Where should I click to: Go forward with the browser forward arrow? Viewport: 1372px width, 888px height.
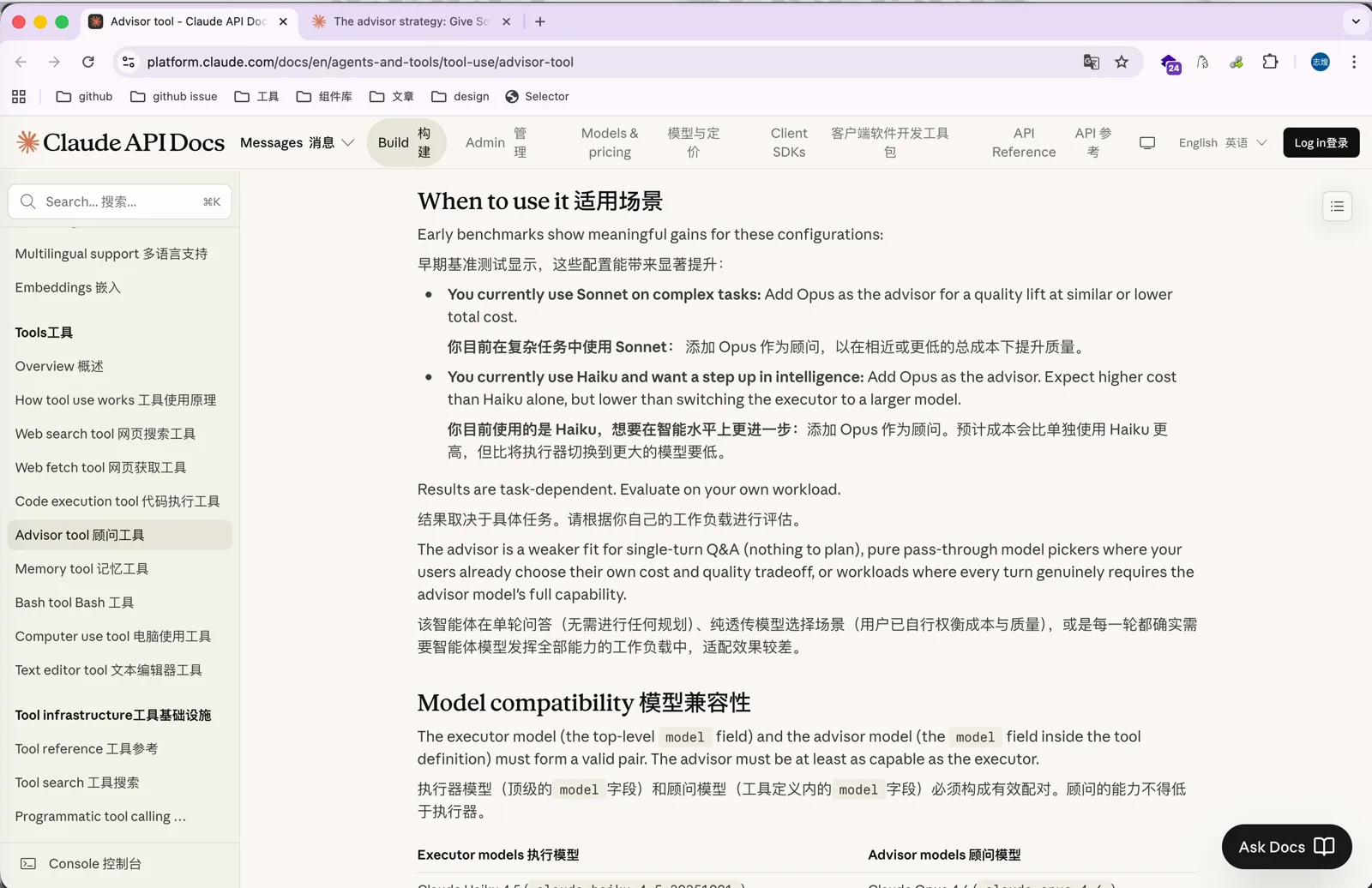tap(54, 62)
